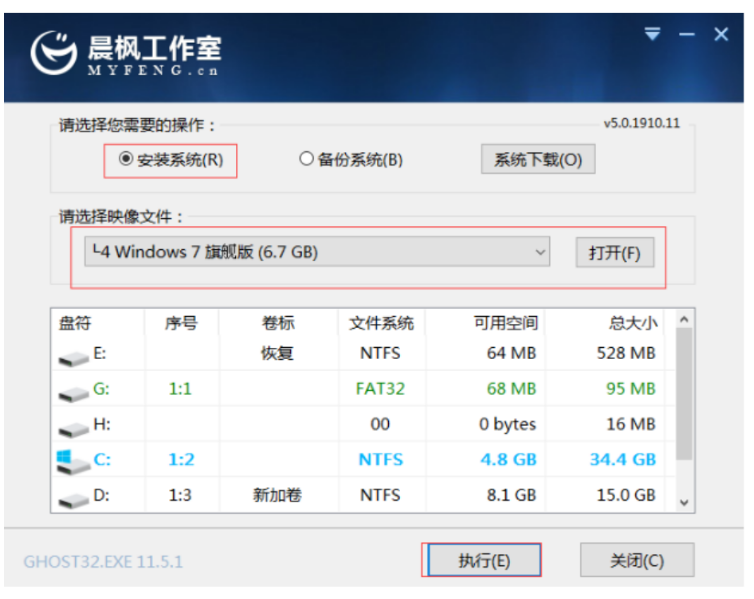Image resolution: width=754 pixels, height=599 pixels.
Task: Select the 1:2 sequence cell
Action: (181, 460)
